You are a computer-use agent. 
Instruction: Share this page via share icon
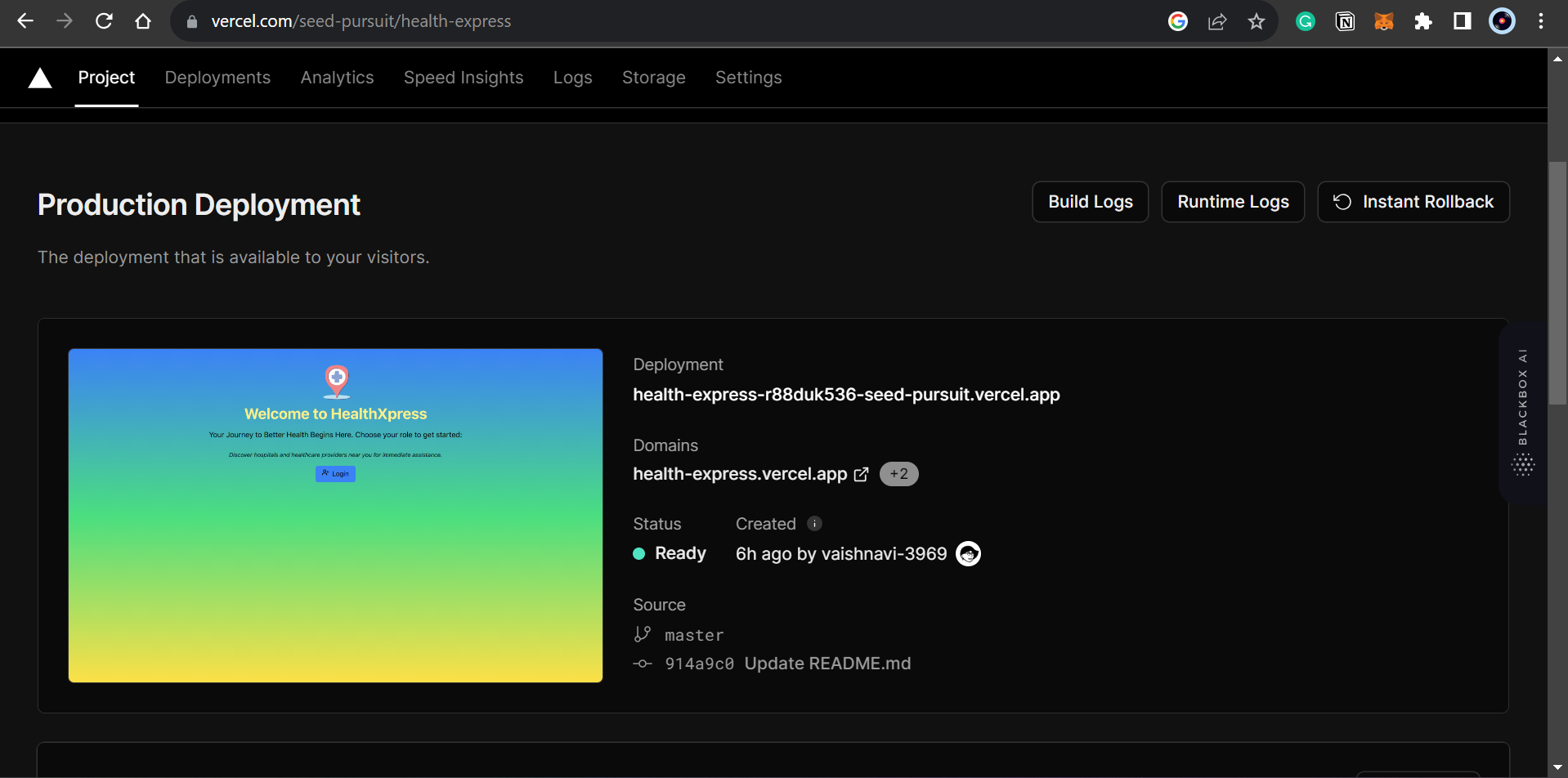1217,21
